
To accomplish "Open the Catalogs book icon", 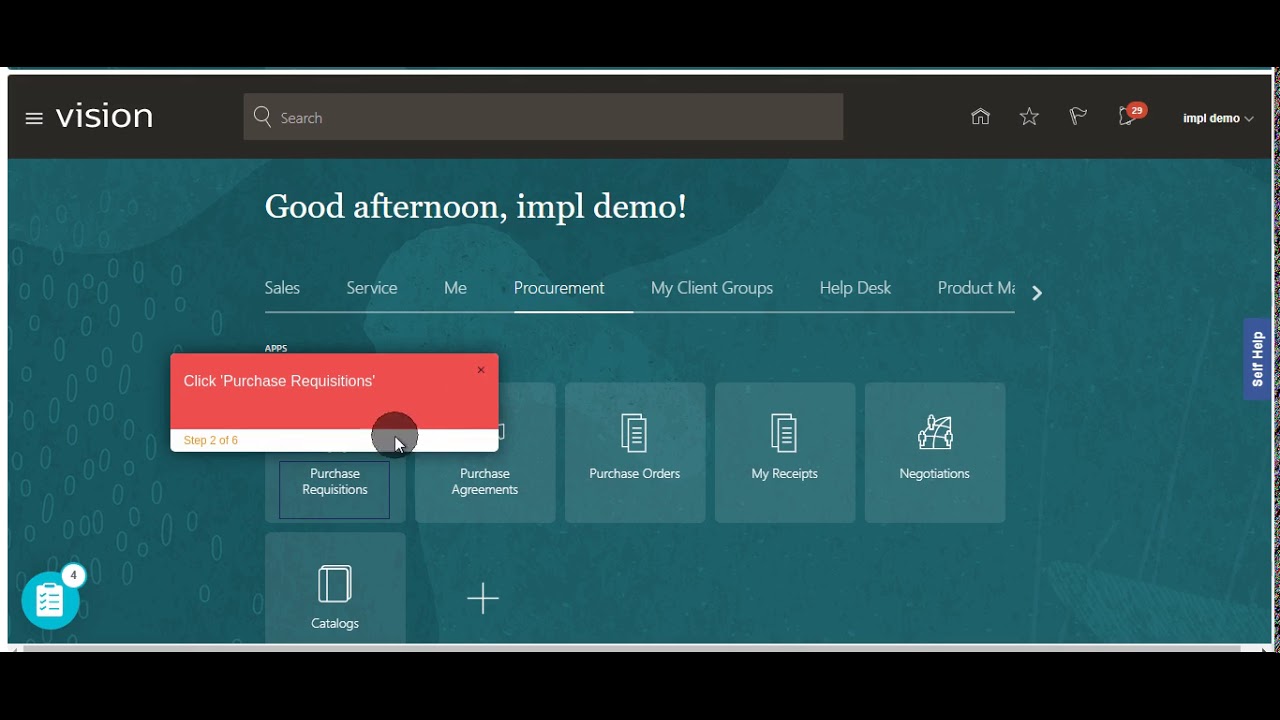I will 335,584.
